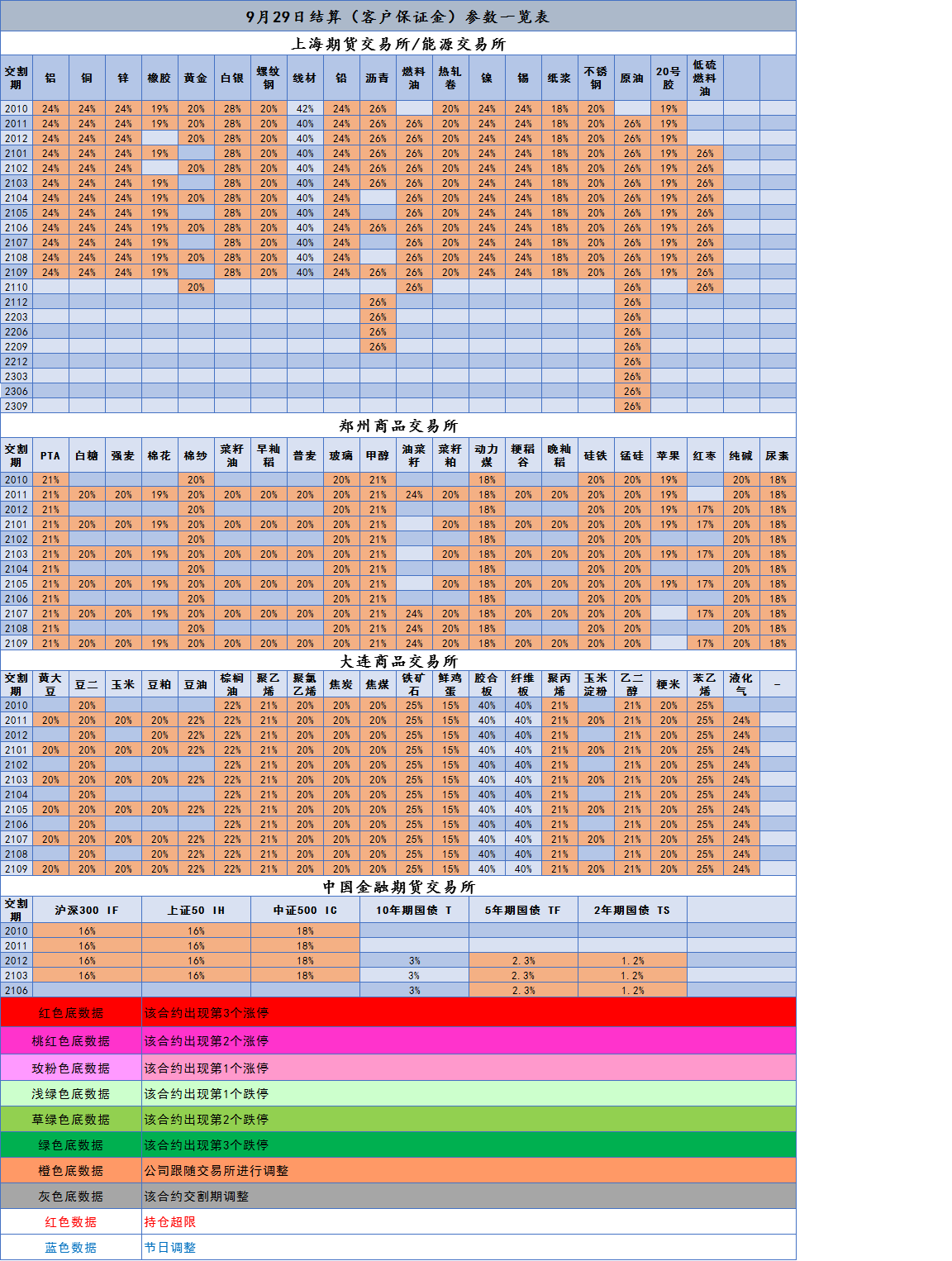This screenshot has height=1261, width=952.
Task: Select the 中国金融期货交易所 section heading
Action: pyautogui.click(x=397, y=887)
